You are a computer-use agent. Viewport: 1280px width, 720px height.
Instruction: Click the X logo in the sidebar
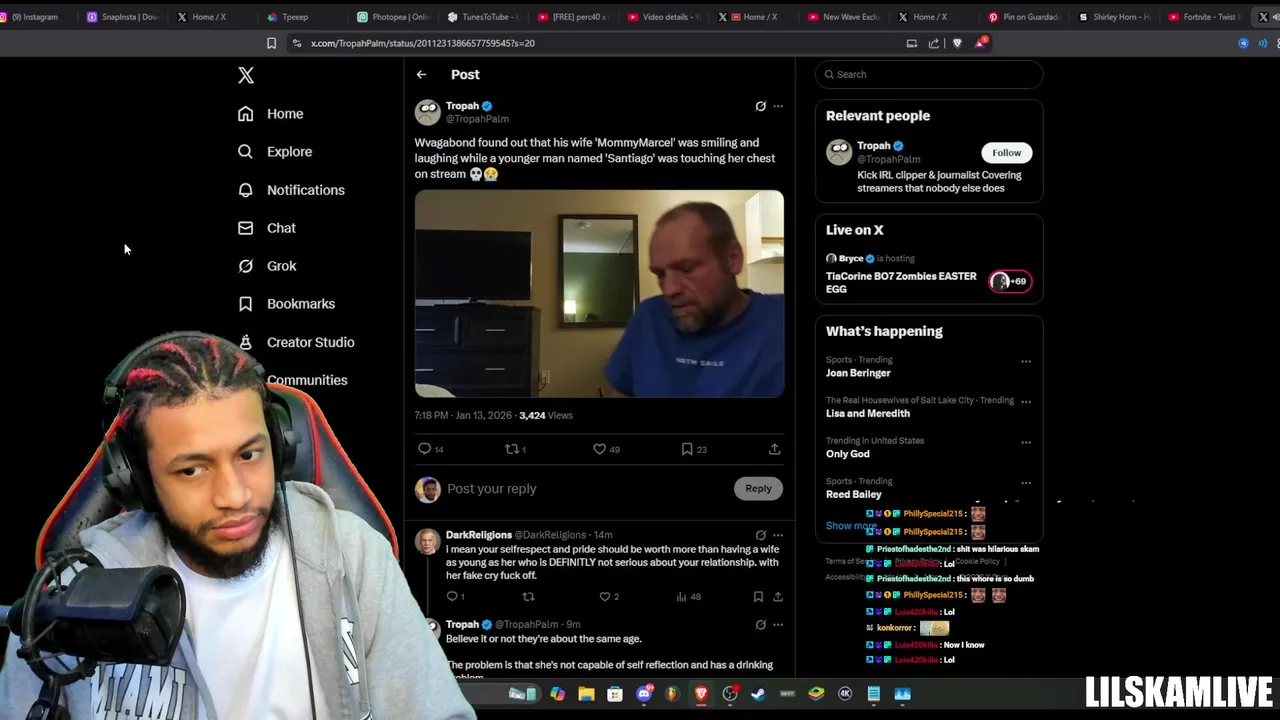[246, 75]
